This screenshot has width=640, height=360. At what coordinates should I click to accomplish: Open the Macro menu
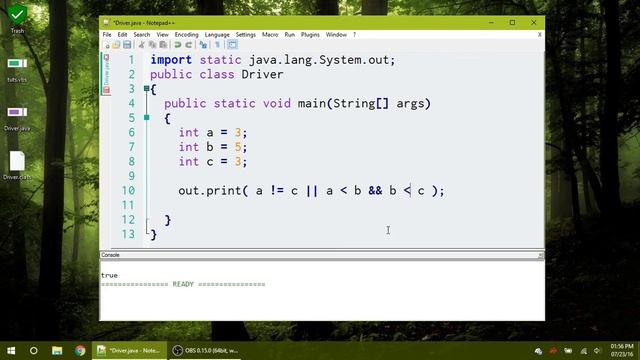click(x=270, y=35)
